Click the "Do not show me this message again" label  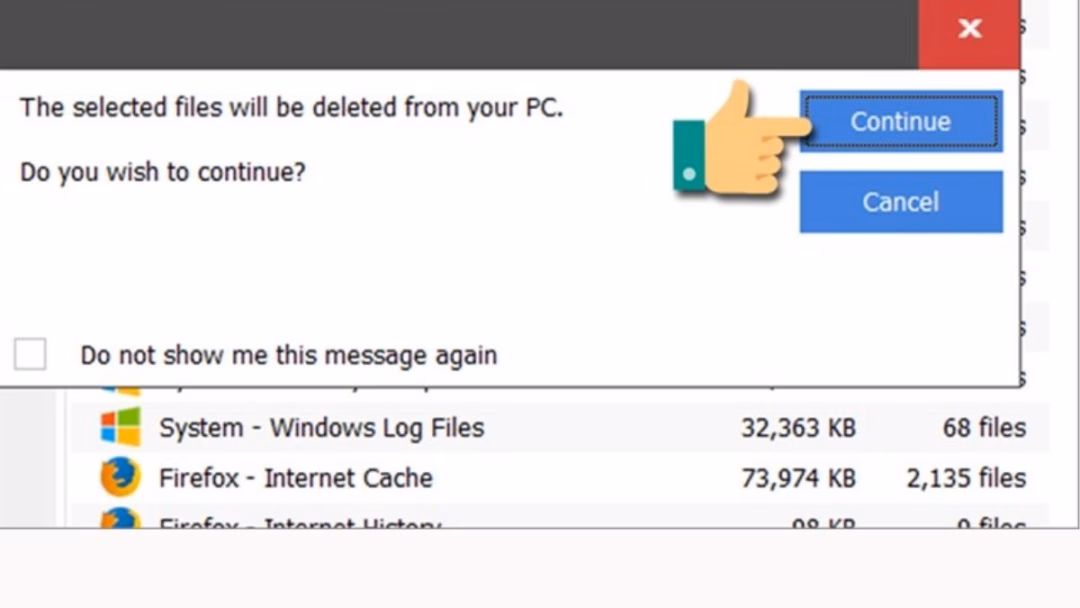[x=288, y=355]
